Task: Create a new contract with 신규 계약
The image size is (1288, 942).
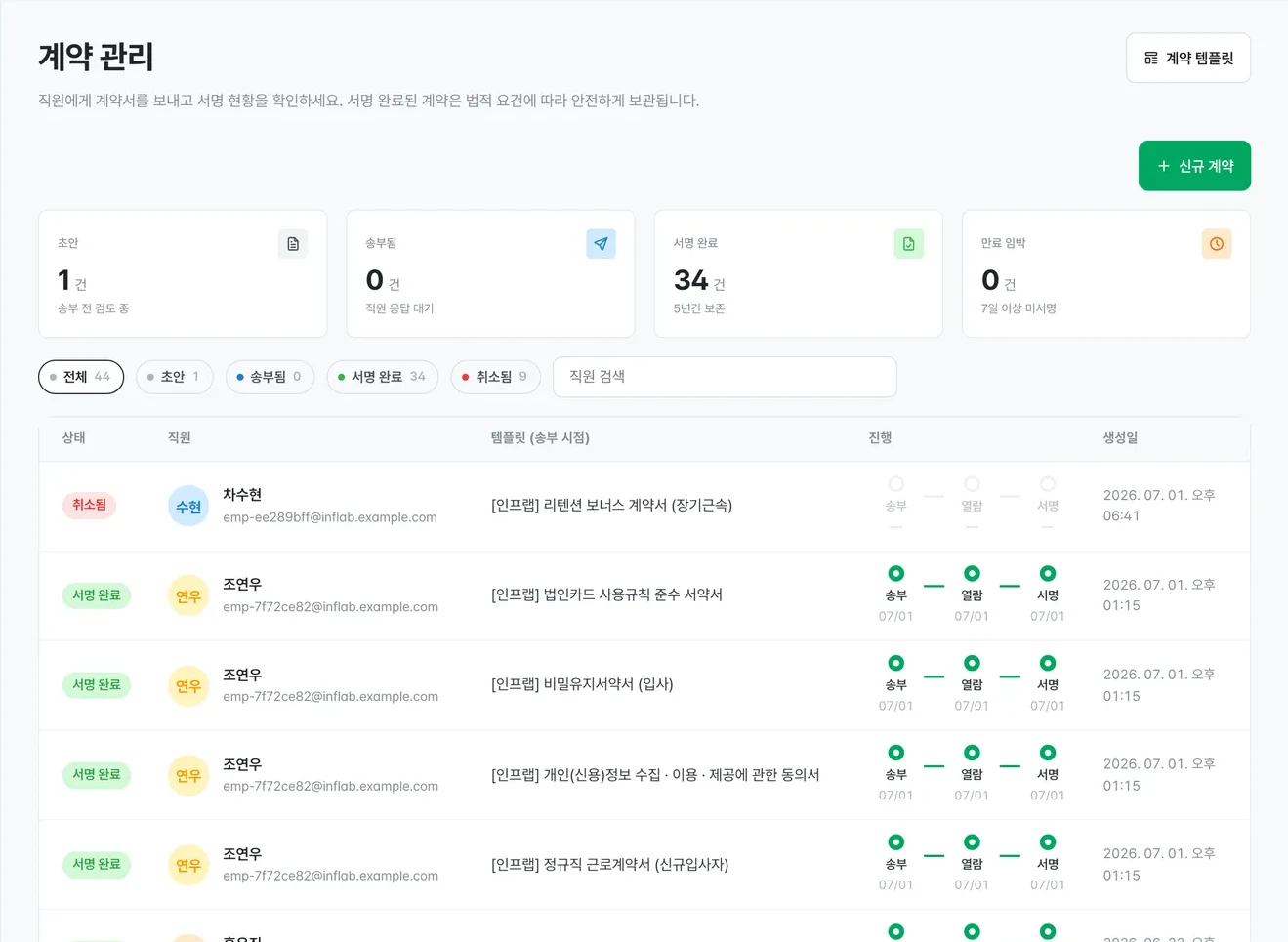Action: [x=1194, y=166]
